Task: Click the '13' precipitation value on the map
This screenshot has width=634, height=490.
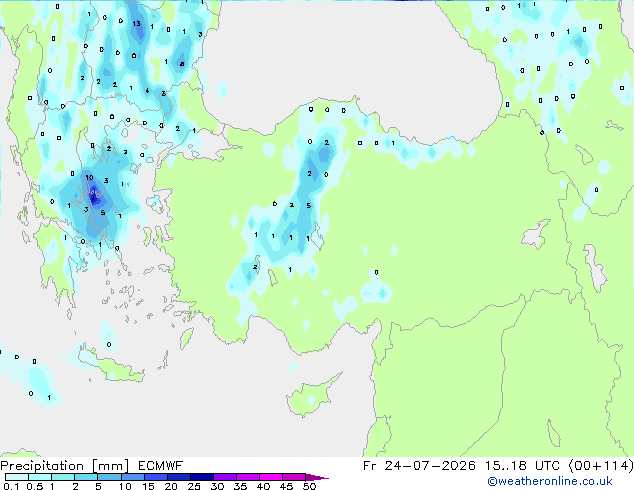Action: pos(137,23)
